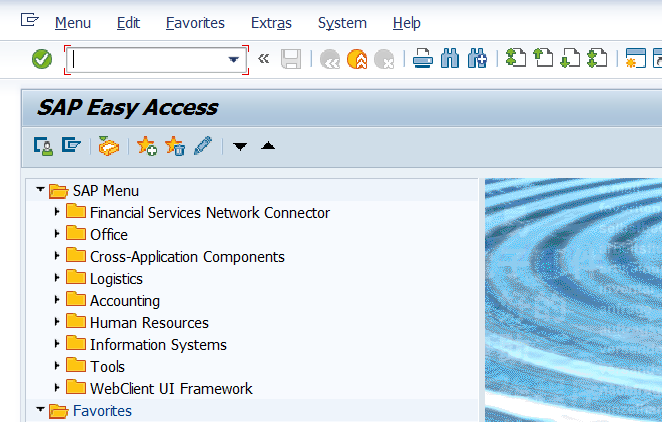Click the User Menu icon
Image resolution: width=662 pixels, height=422 pixels.
click(43, 146)
